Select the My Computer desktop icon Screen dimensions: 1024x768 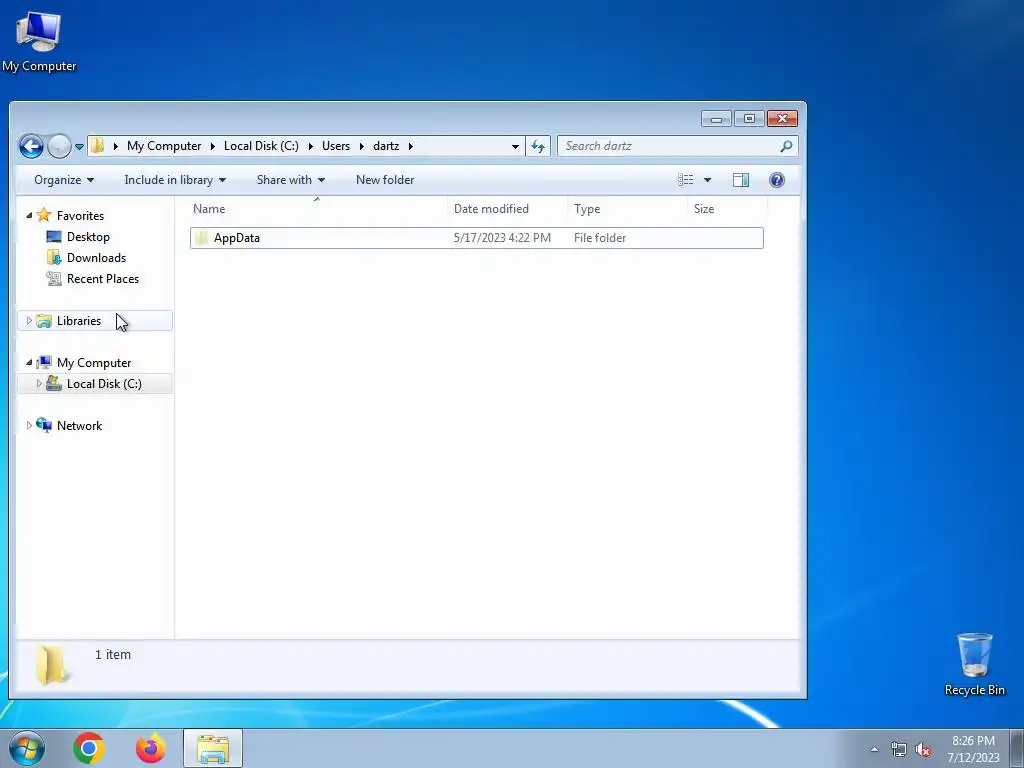39,42
